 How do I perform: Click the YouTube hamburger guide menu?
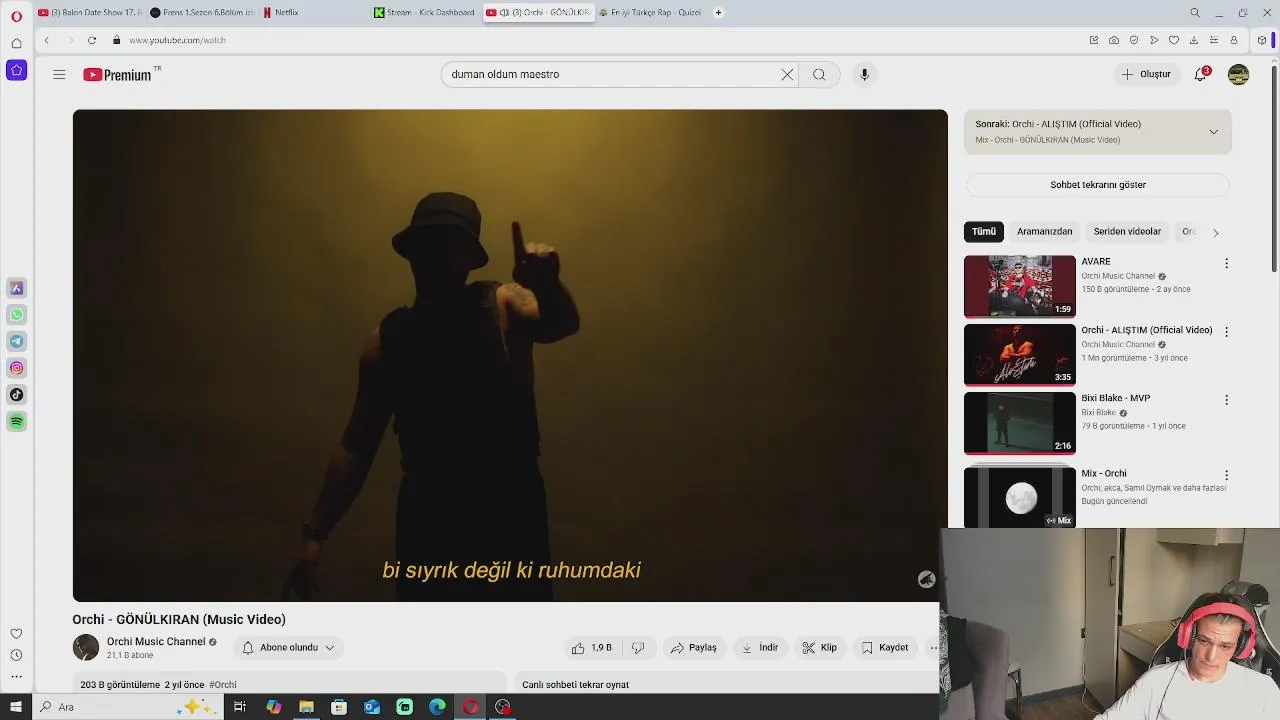coord(59,74)
